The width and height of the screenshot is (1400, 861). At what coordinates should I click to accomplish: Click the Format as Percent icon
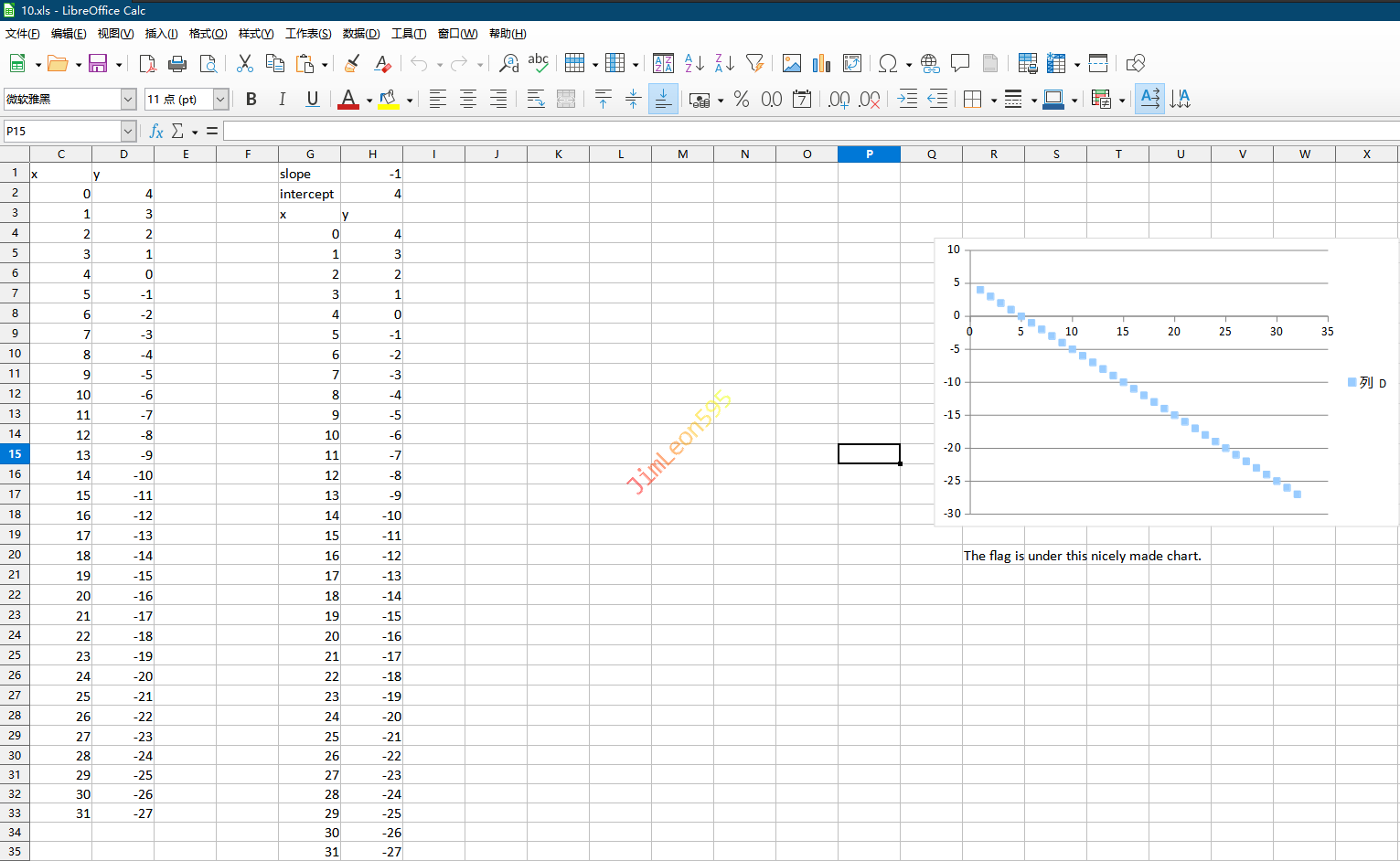[x=742, y=99]
